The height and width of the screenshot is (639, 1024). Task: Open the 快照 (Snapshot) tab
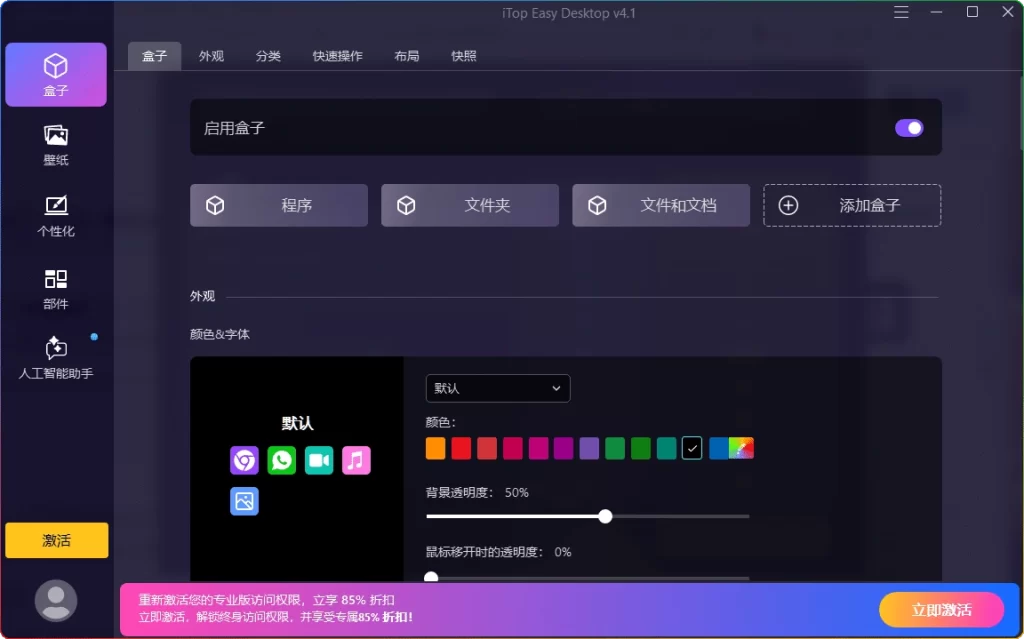(x=466, y=56)
